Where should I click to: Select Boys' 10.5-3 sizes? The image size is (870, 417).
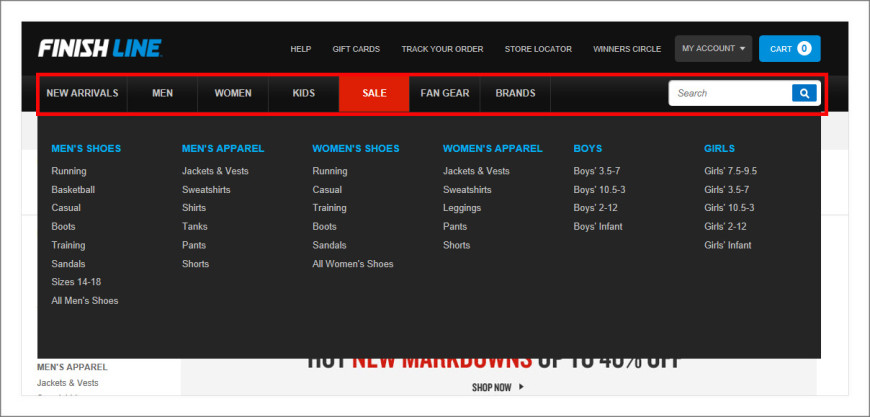[600, 190]
